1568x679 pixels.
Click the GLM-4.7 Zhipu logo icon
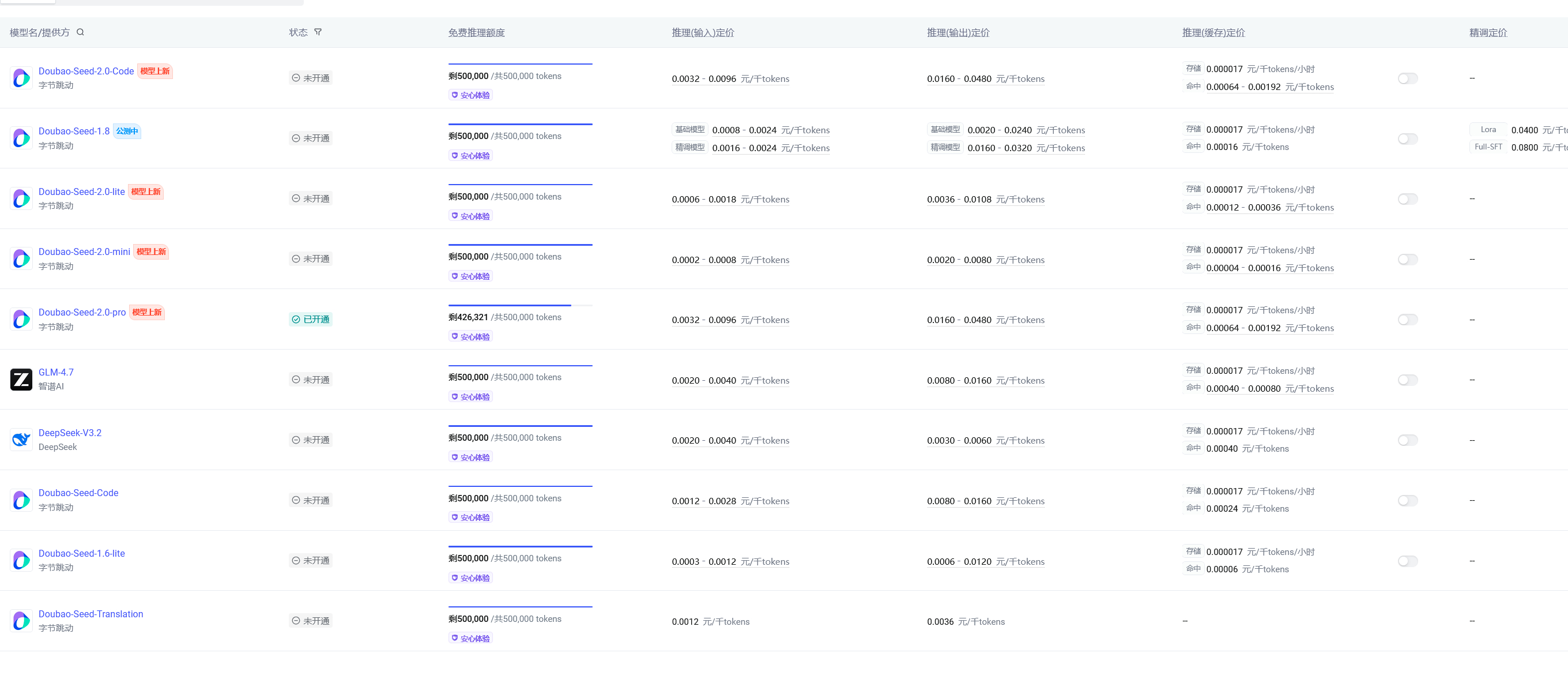pyautogui.click(x=21, y=380)
